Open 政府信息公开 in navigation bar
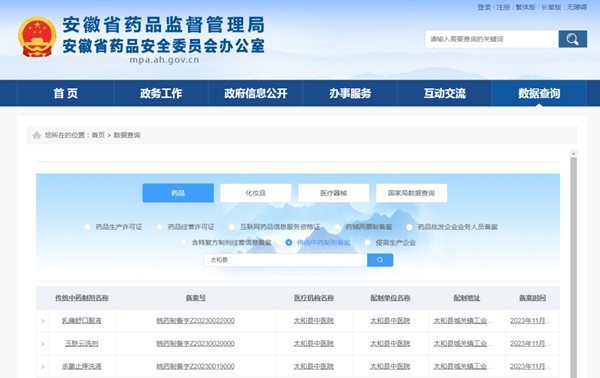Image resolution: width=600 pixels, height=378 pixels. [x=256, y=93]
